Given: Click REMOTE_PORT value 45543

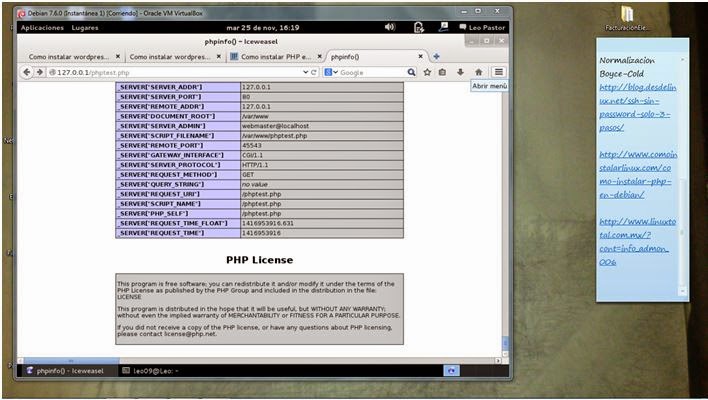Looking at the screenshot, I should click(252, 145).
